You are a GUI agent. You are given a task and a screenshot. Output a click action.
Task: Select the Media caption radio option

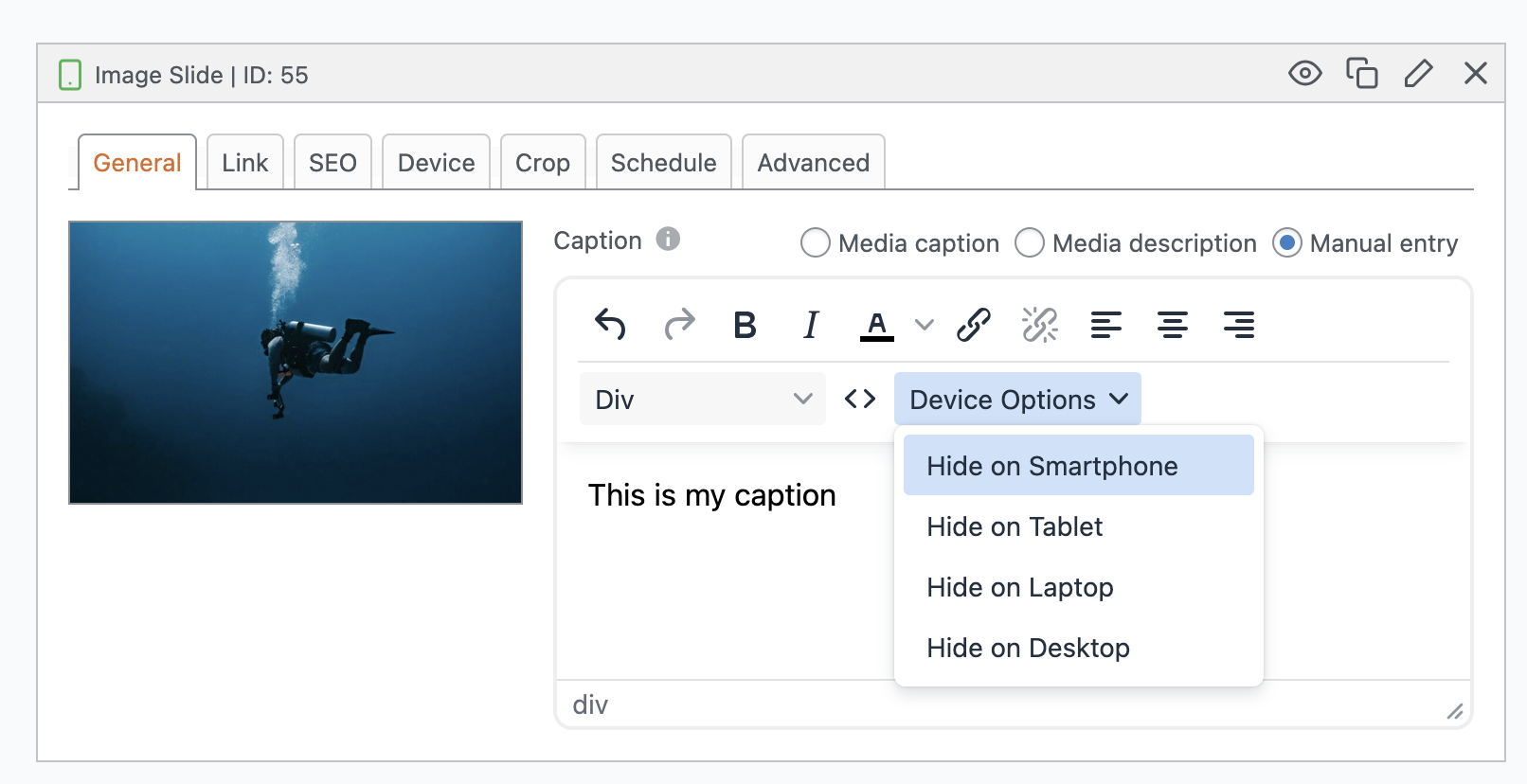click(x=815, y=243)
